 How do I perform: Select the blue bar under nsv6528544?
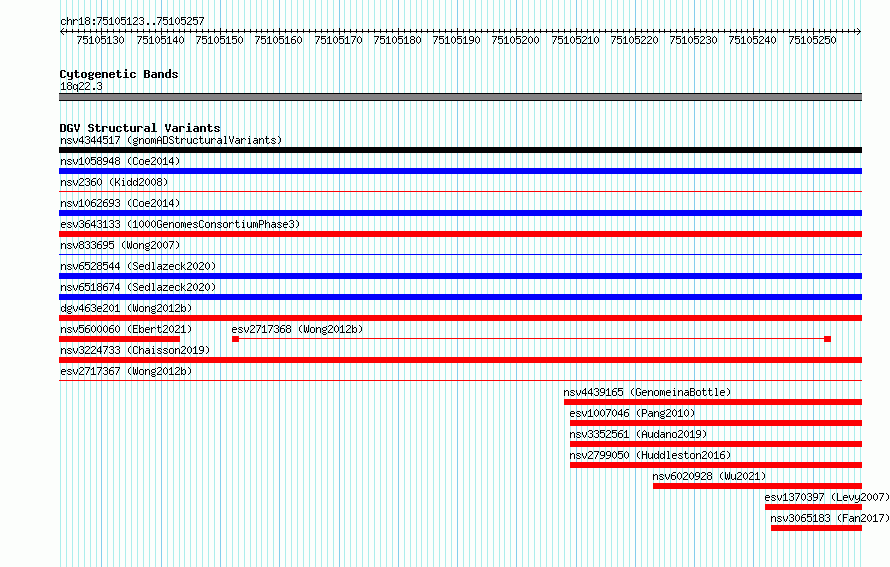pos(460,276)
